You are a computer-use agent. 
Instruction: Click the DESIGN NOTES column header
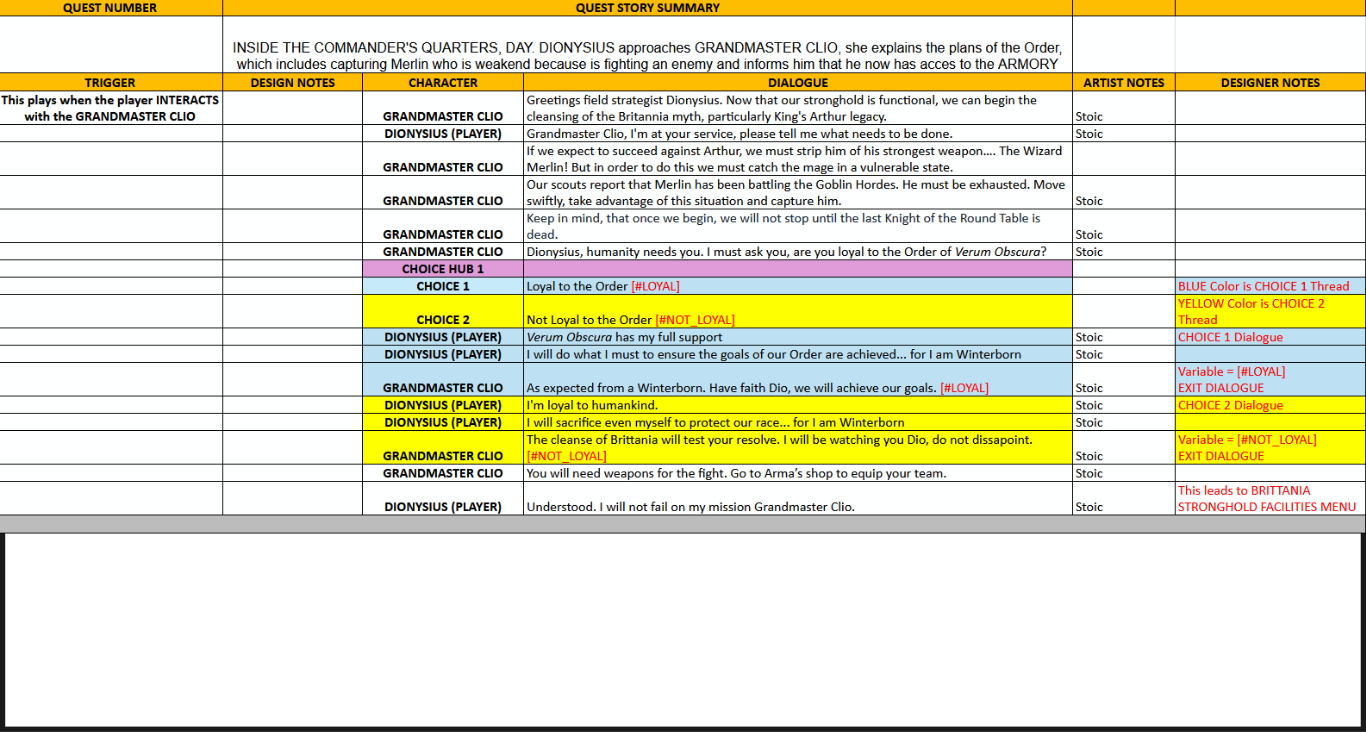click(292, 83)
